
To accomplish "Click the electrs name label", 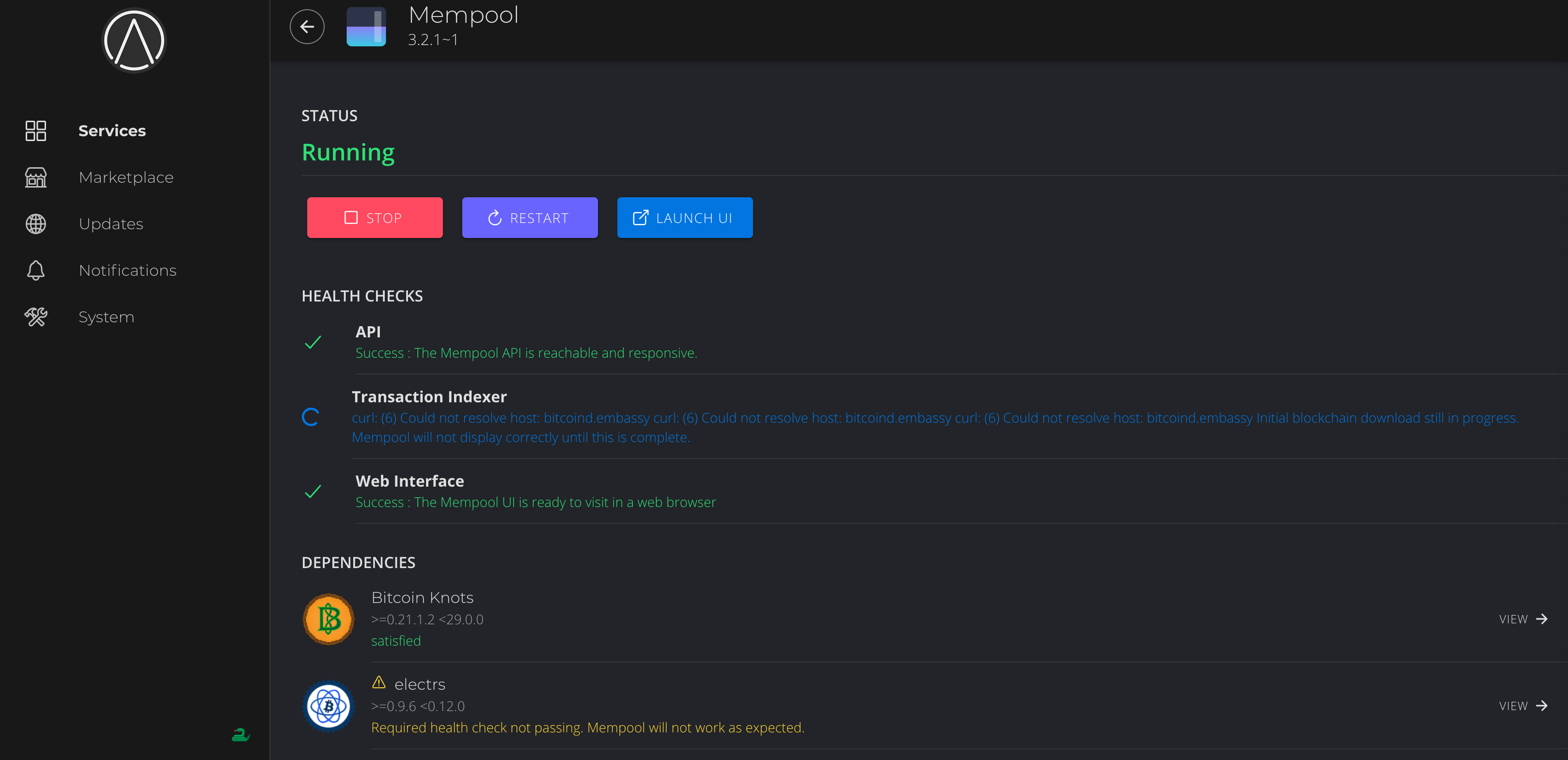I will coord(420,684).
